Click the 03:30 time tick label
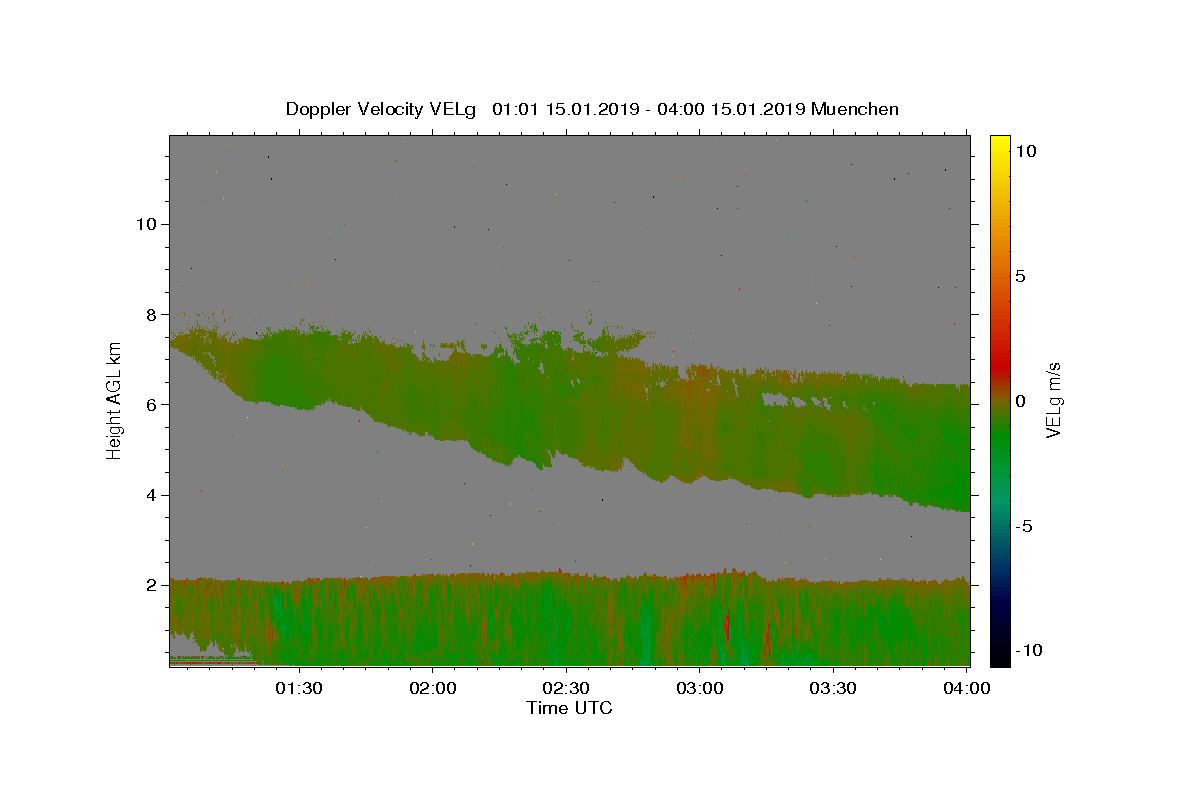Viewport: 1200px width, 800px height. coord(833,688)
